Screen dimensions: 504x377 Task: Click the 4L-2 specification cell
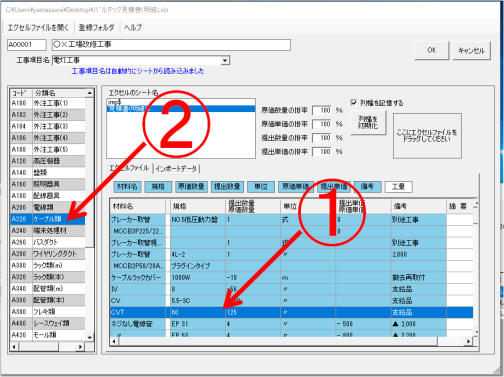point(198,254)
